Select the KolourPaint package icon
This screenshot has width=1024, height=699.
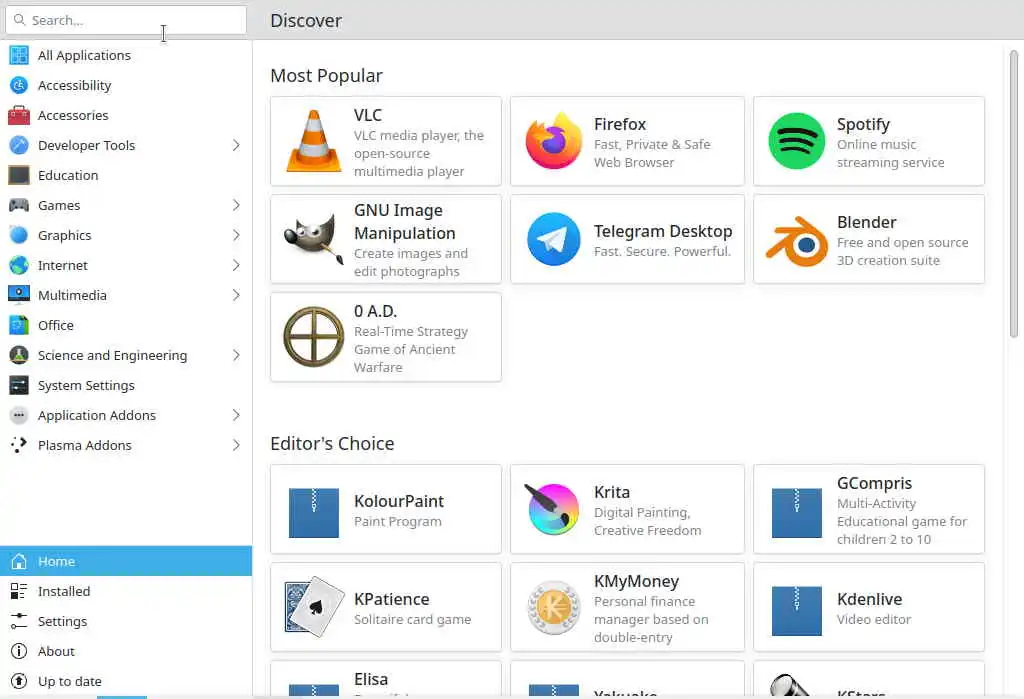click(313, 513)
